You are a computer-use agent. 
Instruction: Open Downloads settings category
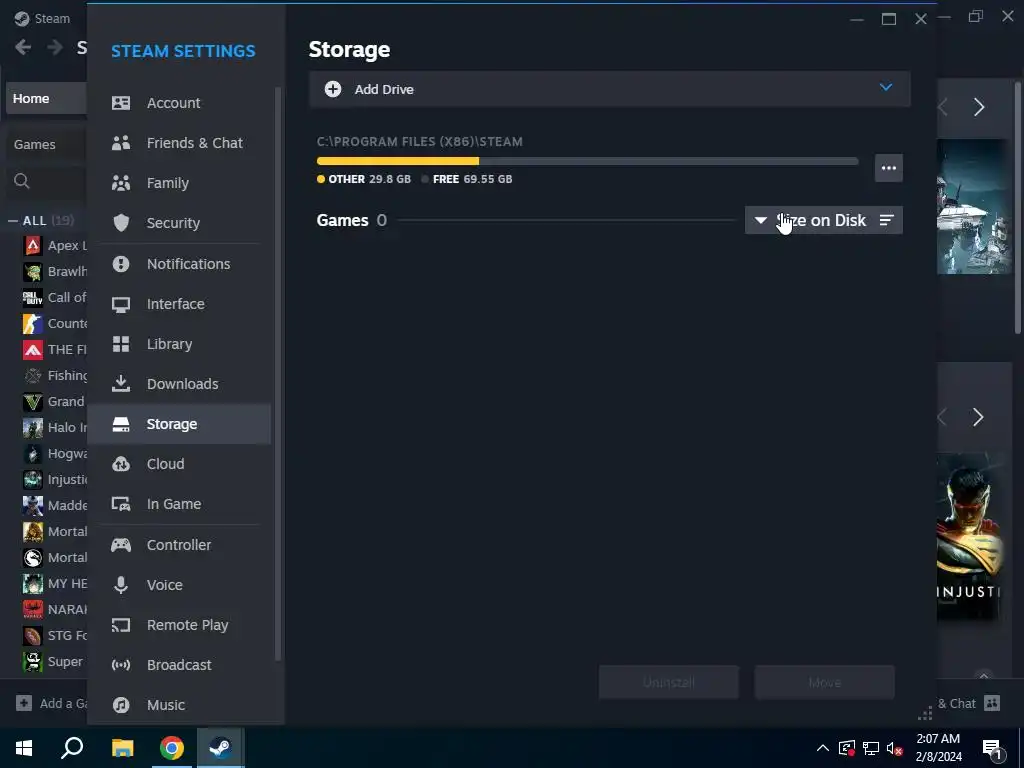click(x=179, y=384)
